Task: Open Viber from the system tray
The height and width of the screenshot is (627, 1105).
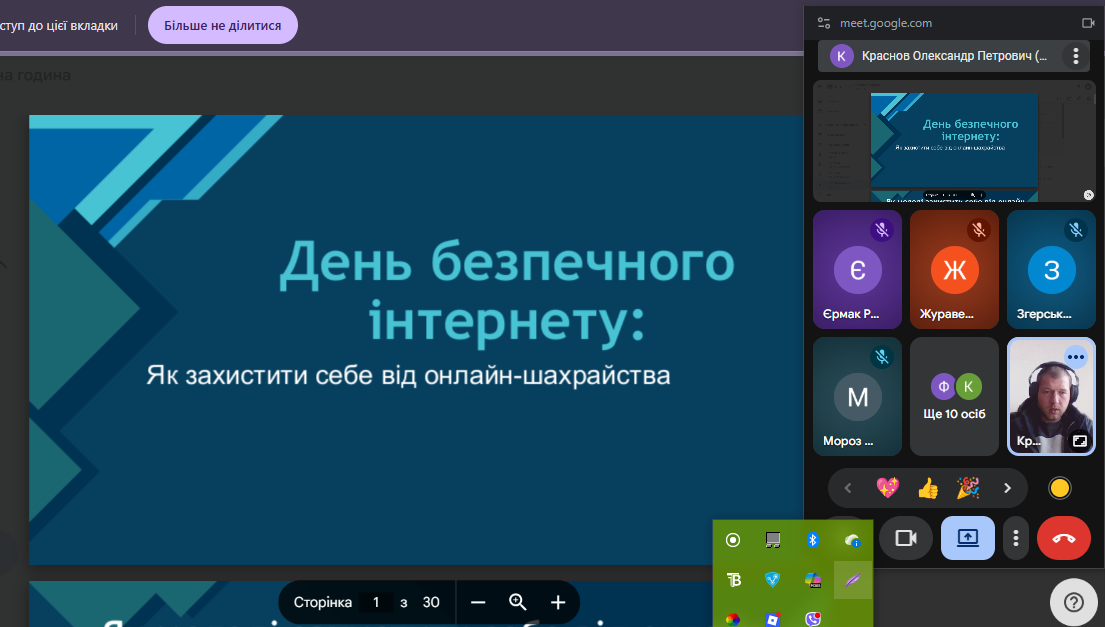Action: 812,618
